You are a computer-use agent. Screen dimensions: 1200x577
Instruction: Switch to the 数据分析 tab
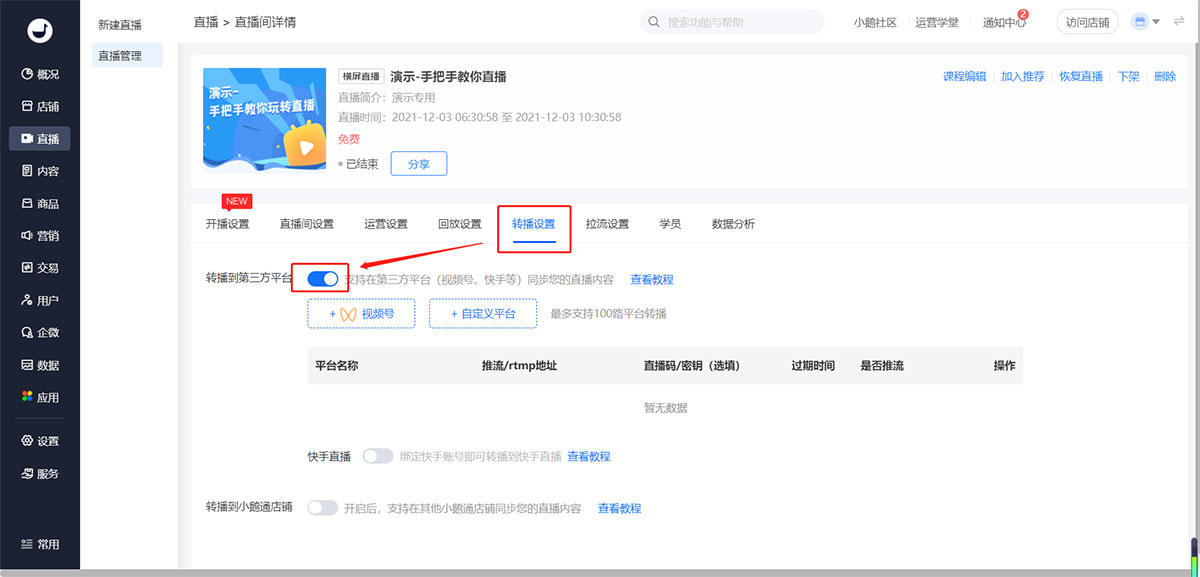(x=733, y=224)
